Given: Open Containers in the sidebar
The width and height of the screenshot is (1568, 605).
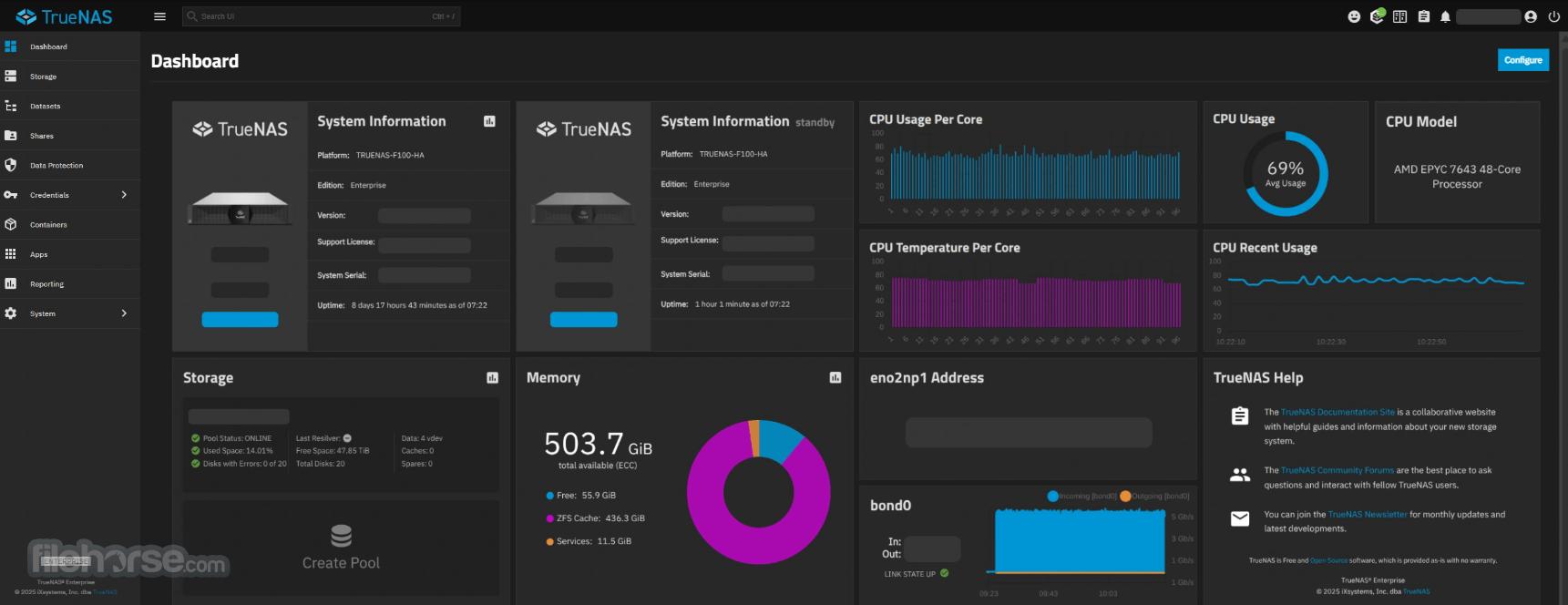Looking at the screenshot, I should click(70, 224).
